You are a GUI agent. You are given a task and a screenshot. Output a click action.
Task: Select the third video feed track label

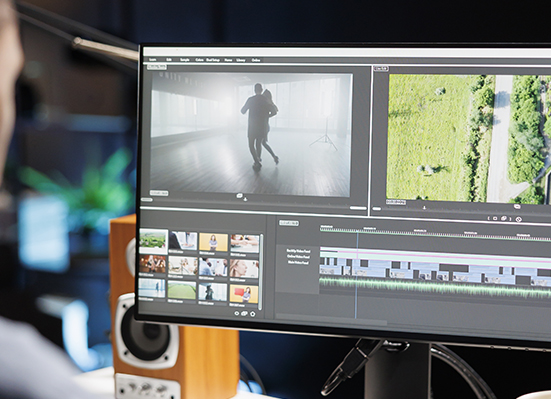pyautogui.click(x=299, y=262)
